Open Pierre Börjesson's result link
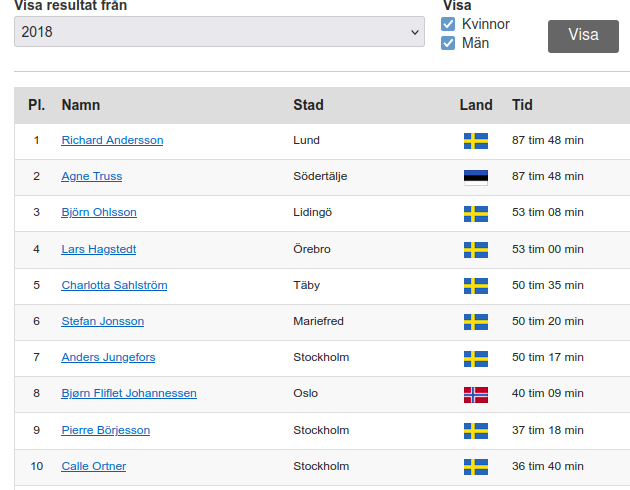630x490 pixels. [x=105, y=430]
